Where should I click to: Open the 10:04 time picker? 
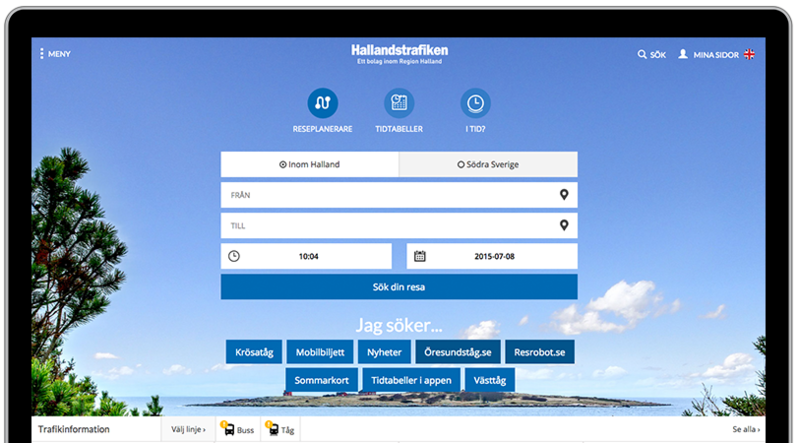[x=306, y=256]
